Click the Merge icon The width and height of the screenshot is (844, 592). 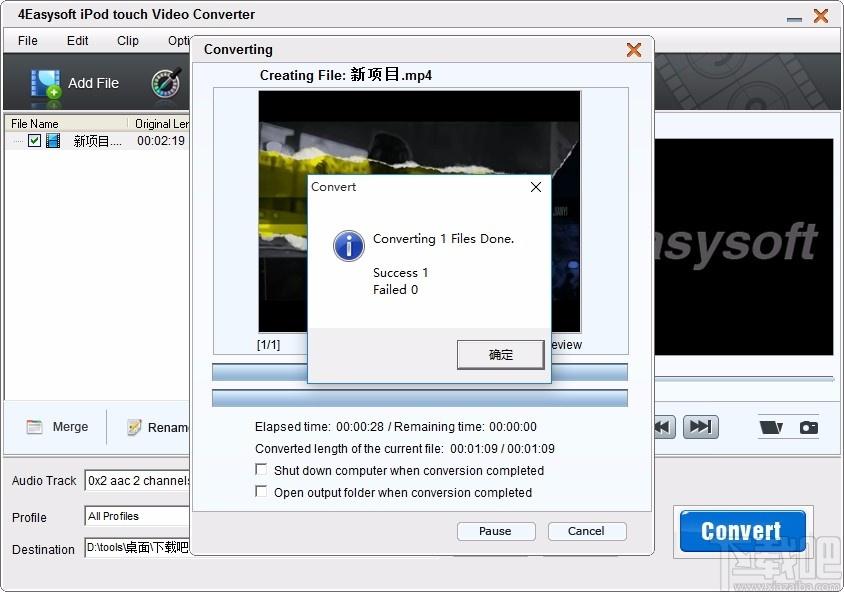point(34,427)
